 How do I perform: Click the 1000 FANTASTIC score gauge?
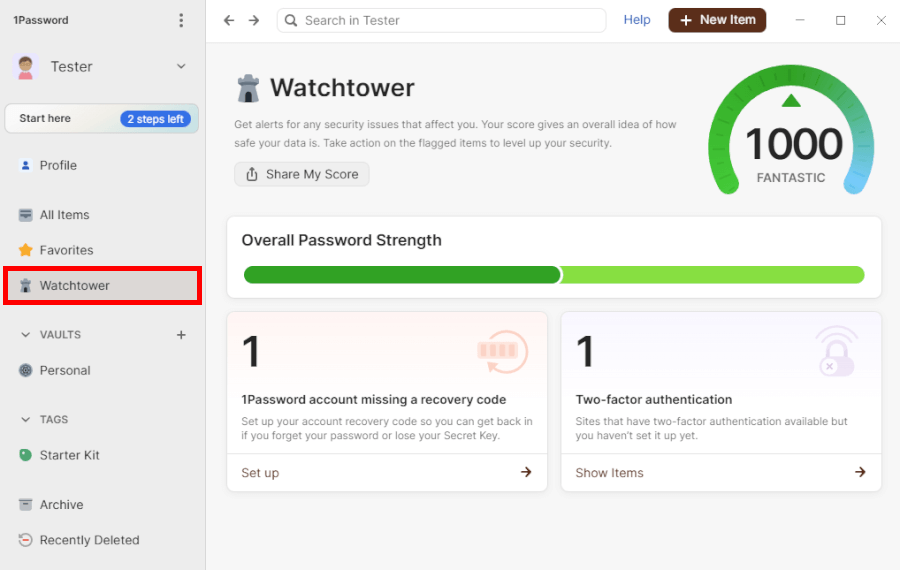791,131
